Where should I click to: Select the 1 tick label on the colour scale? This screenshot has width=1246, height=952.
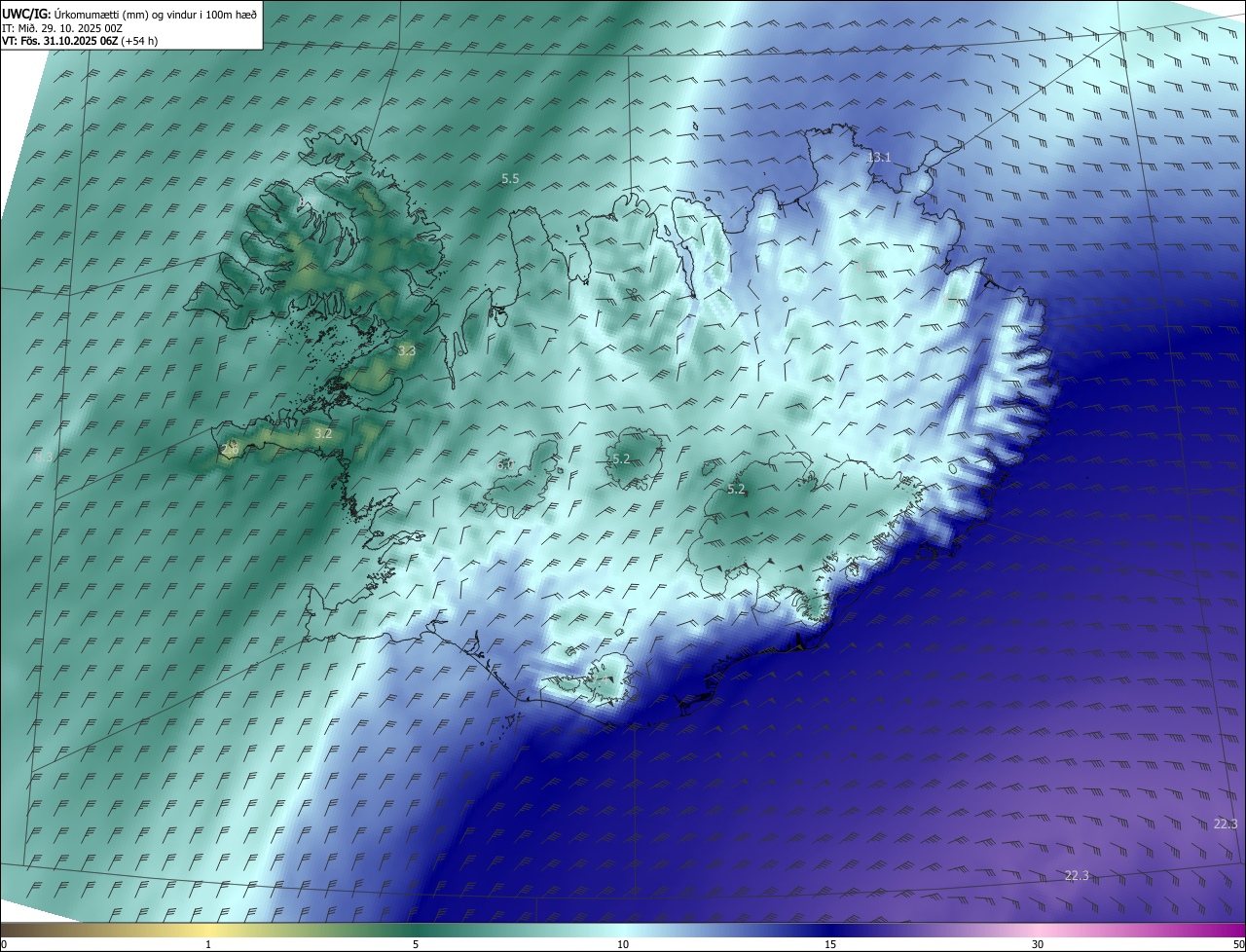point(208,945)
